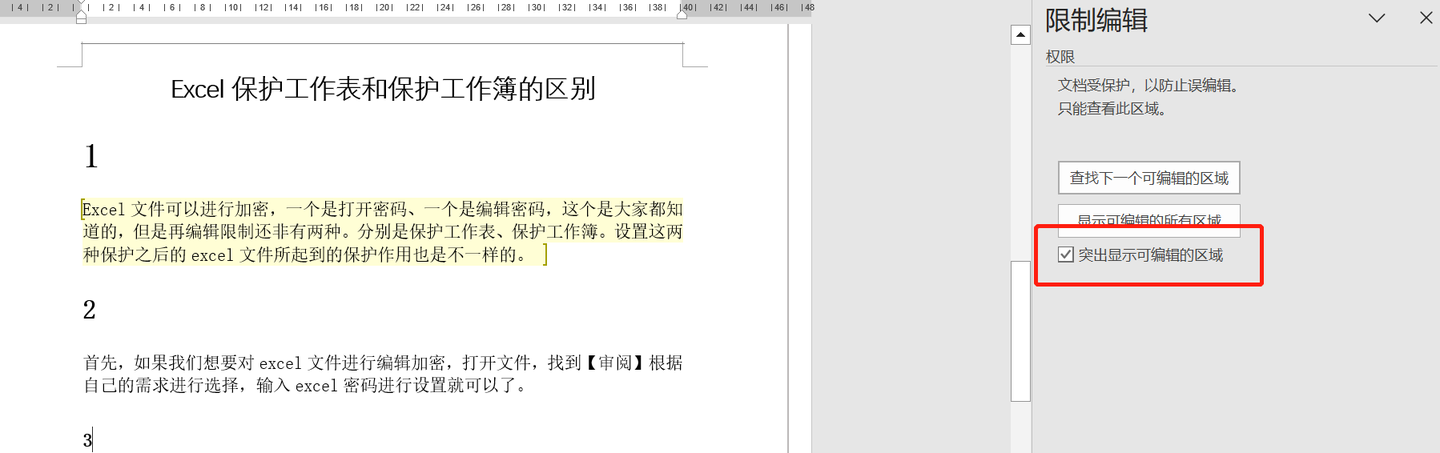
Task: Click the left indent marker on ruler
Action: [x=81, y=14]
